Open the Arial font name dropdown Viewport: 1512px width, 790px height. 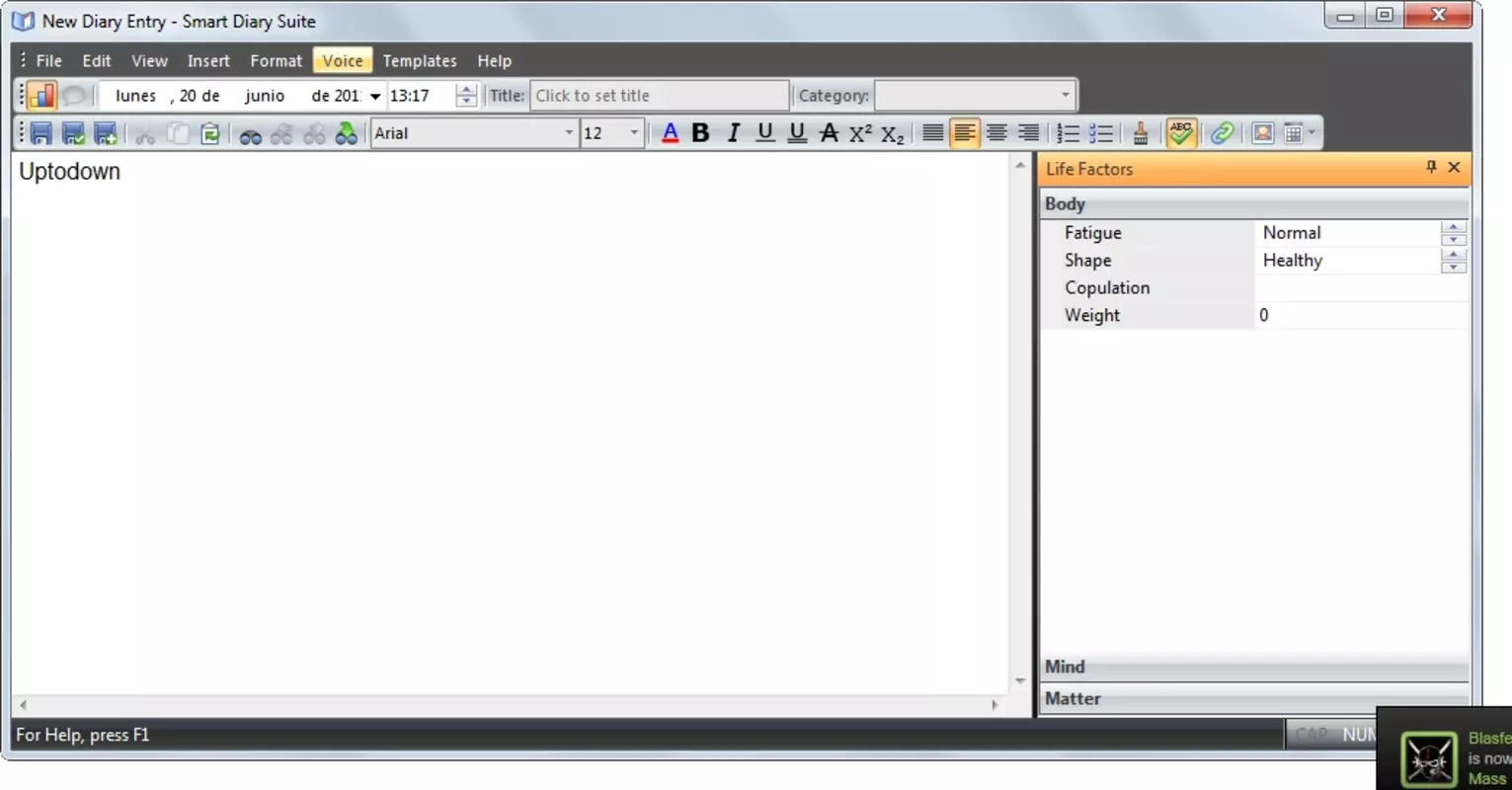coord(568,133)
